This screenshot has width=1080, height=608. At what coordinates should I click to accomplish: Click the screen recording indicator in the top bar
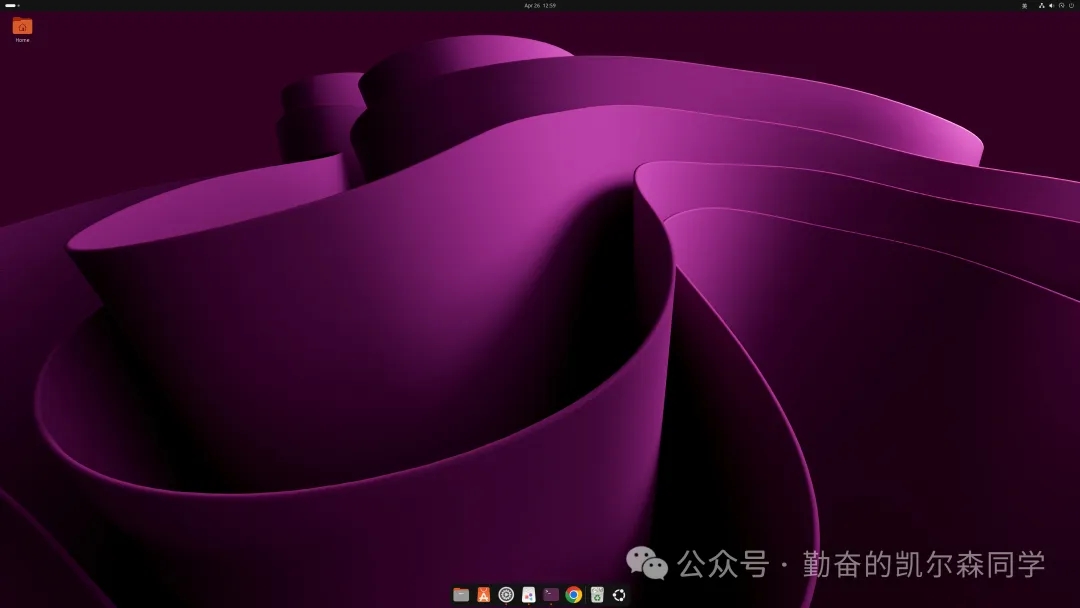tap(1061, 6)
